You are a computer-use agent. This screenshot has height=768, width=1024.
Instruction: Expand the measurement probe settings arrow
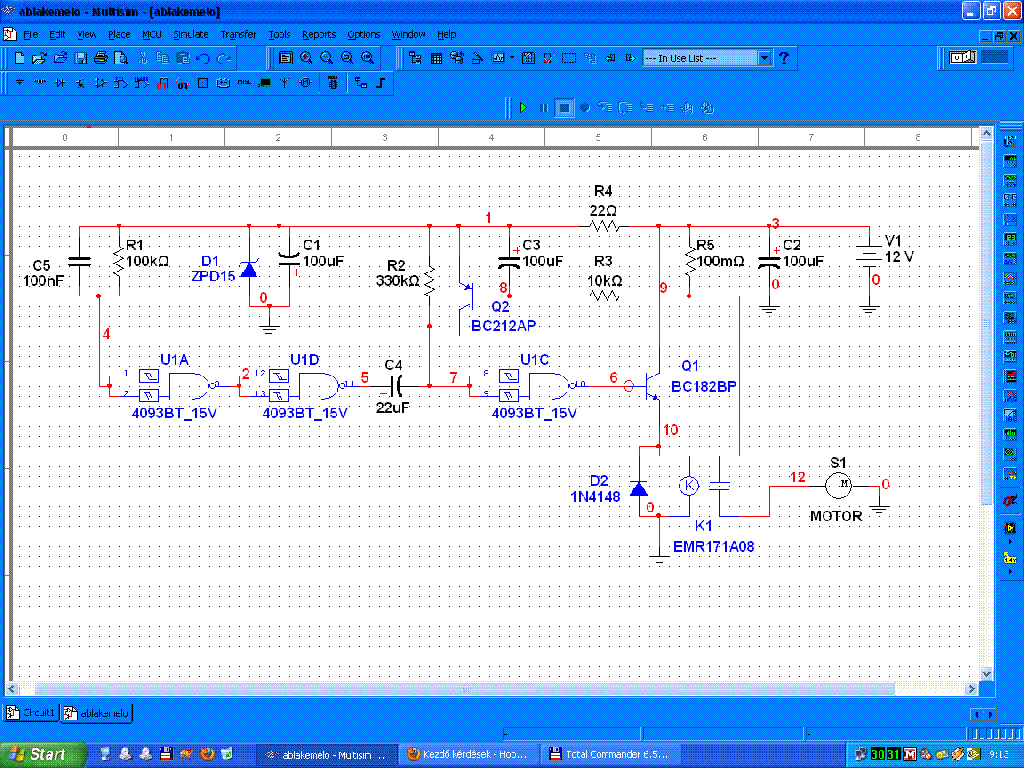click(x=1010, y=572)
